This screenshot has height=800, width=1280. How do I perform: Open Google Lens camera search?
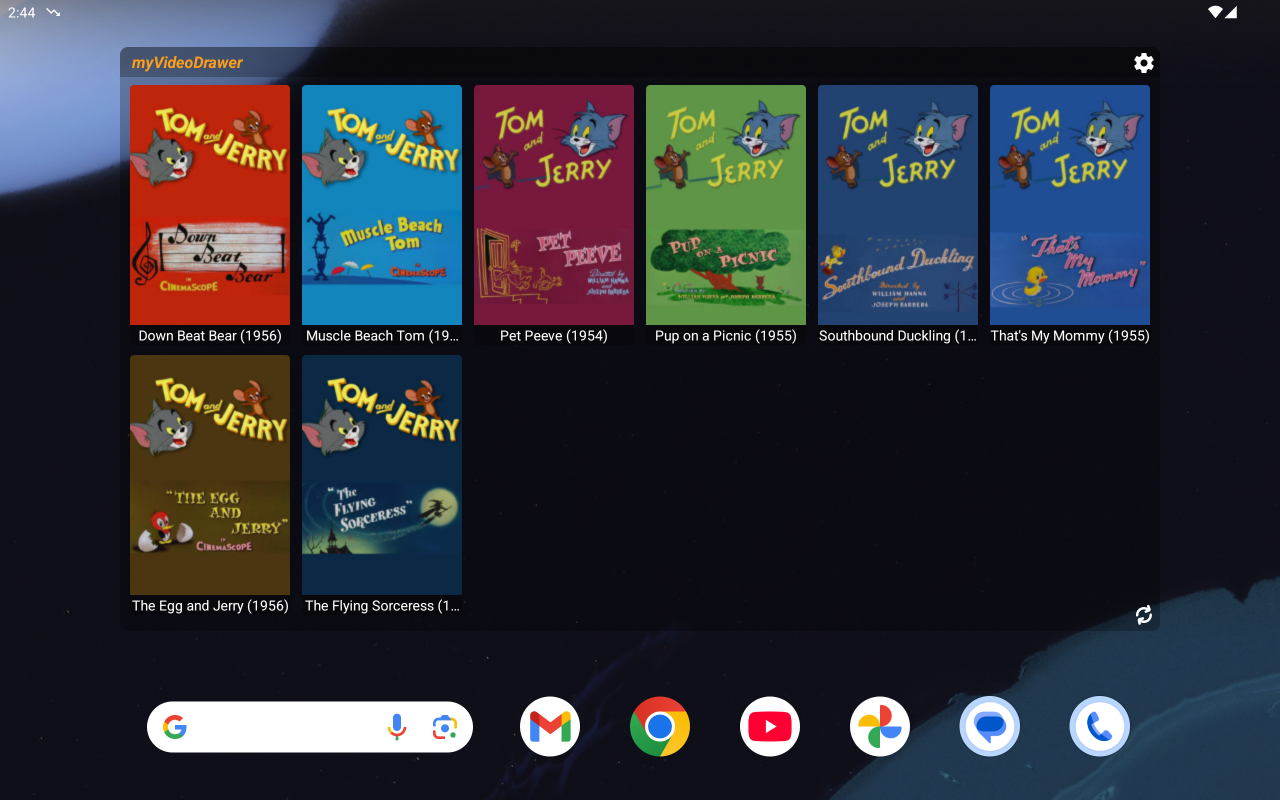click(445, 727)
